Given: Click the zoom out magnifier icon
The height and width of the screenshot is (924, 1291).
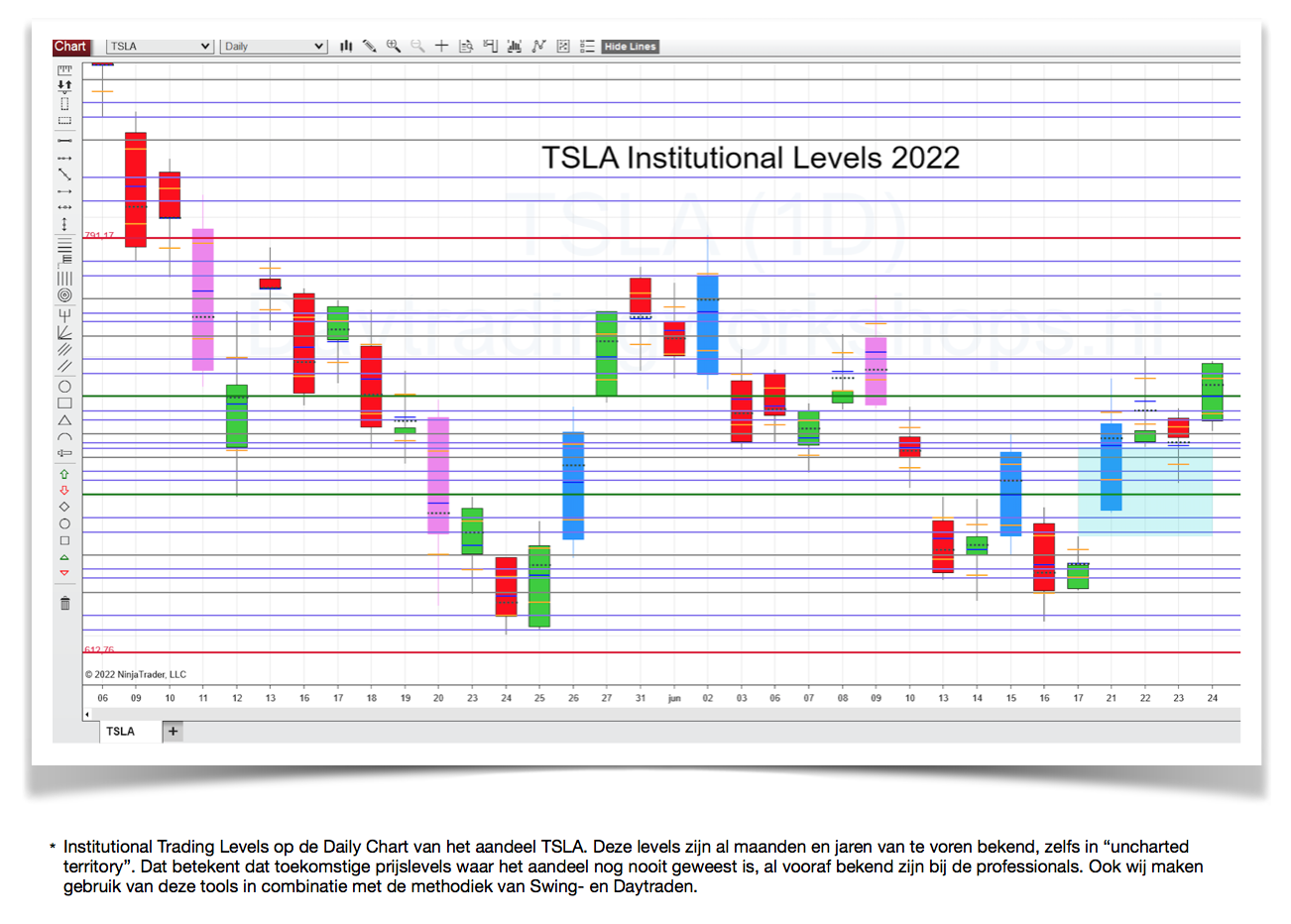Looking at the screenshot, I should click(x=417, y=46).
